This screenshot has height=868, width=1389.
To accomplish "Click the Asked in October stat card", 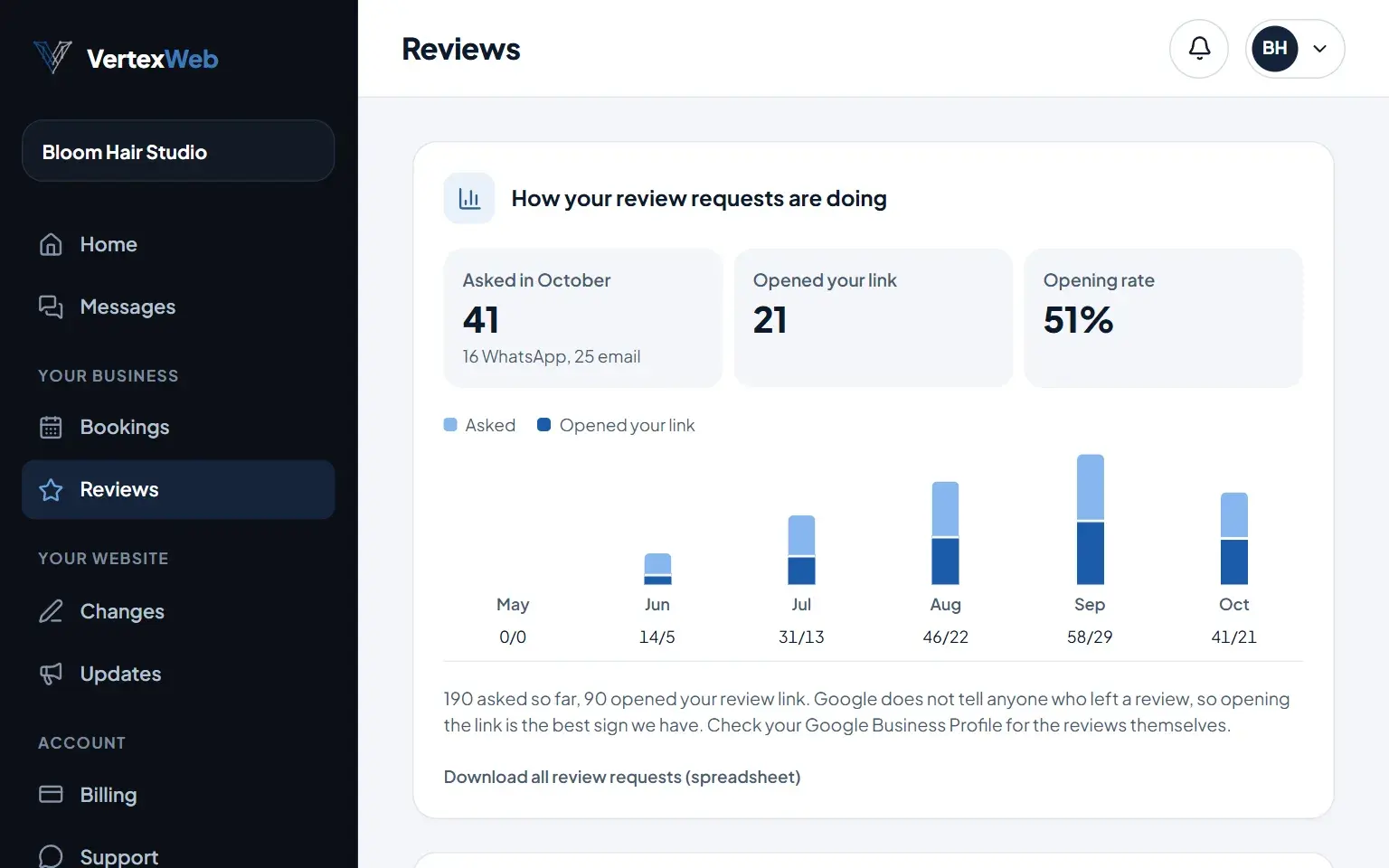I will 583,318.
